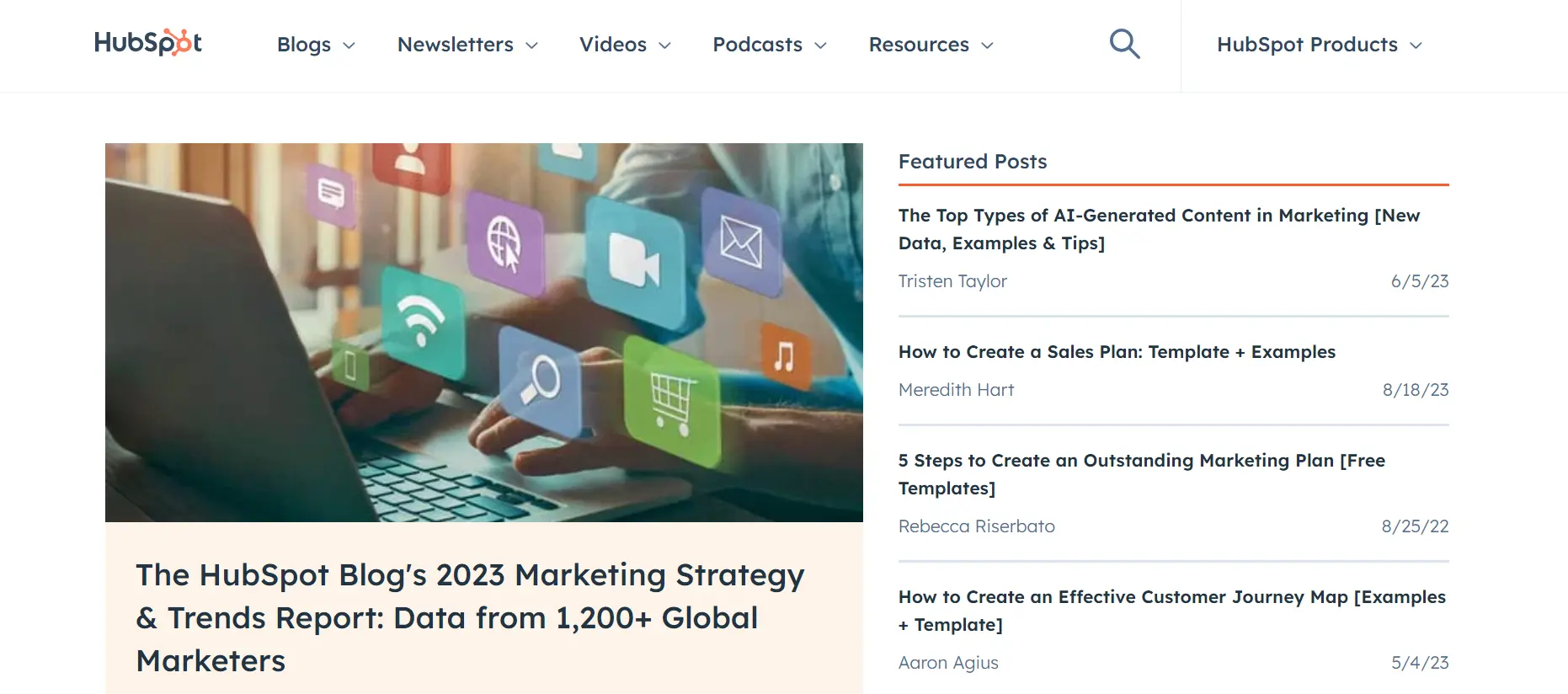The image size is (1568, 694).
Task: Click the date 8/18/23
Action: pos(1416,390)
